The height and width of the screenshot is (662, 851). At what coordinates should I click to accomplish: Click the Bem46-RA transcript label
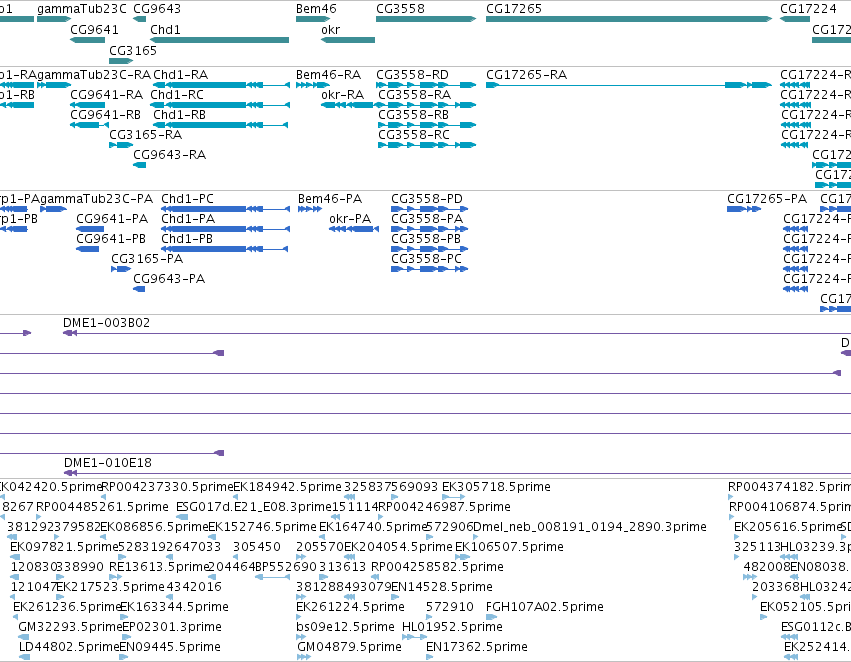(x=328, y=74)
